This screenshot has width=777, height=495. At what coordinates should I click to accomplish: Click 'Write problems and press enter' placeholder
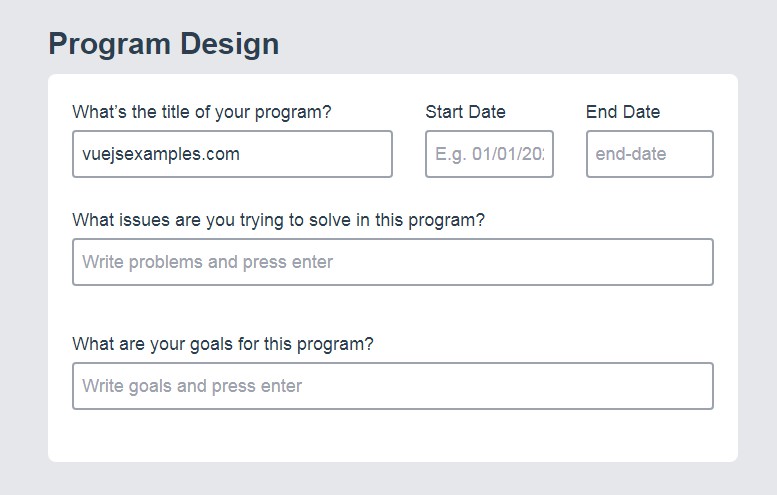tap(207, 262)
